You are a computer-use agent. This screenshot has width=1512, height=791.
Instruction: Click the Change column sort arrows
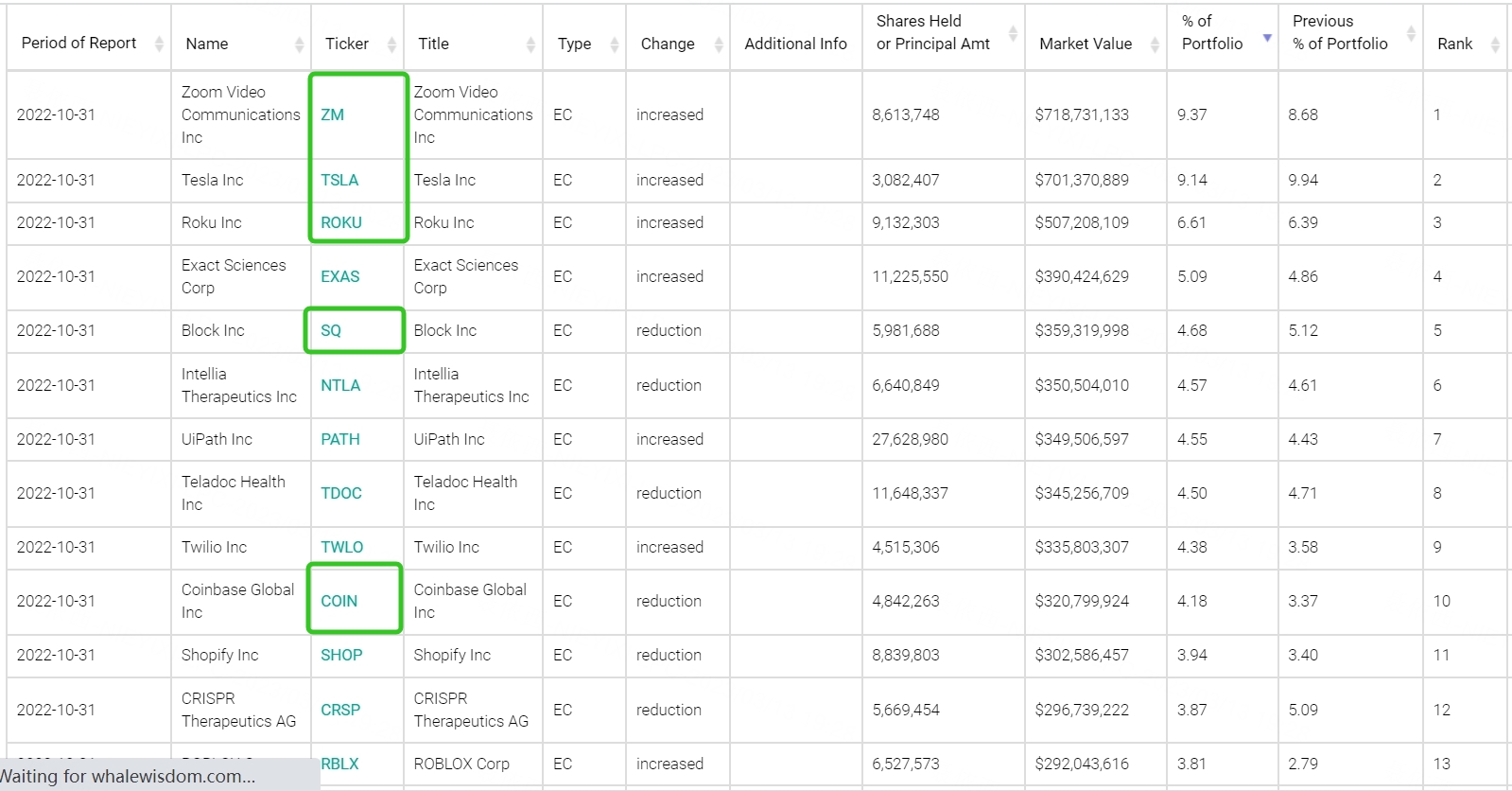point(718,44)
